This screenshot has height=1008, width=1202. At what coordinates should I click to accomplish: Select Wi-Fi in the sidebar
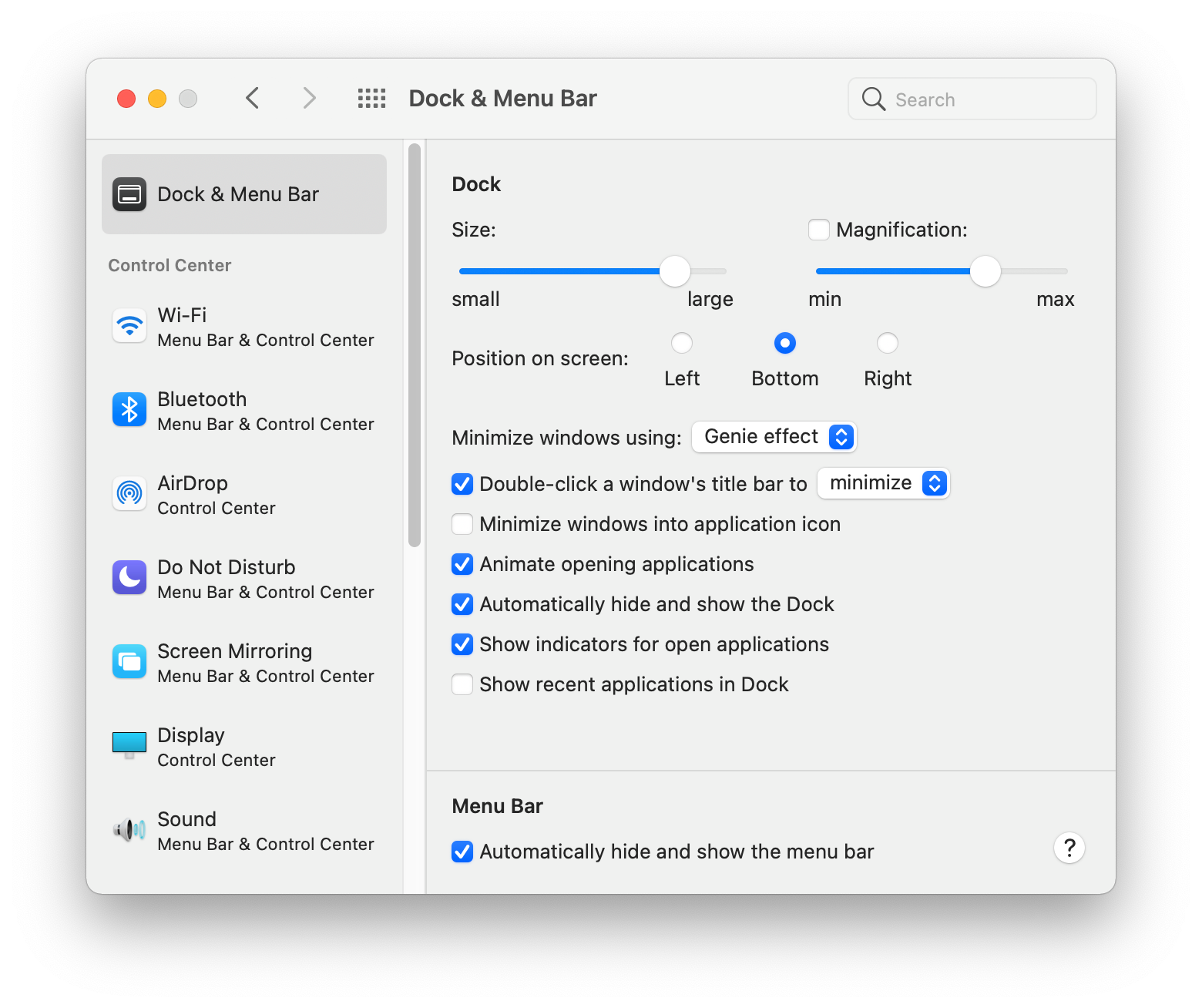pyautogui.click(x=244, y=327)
